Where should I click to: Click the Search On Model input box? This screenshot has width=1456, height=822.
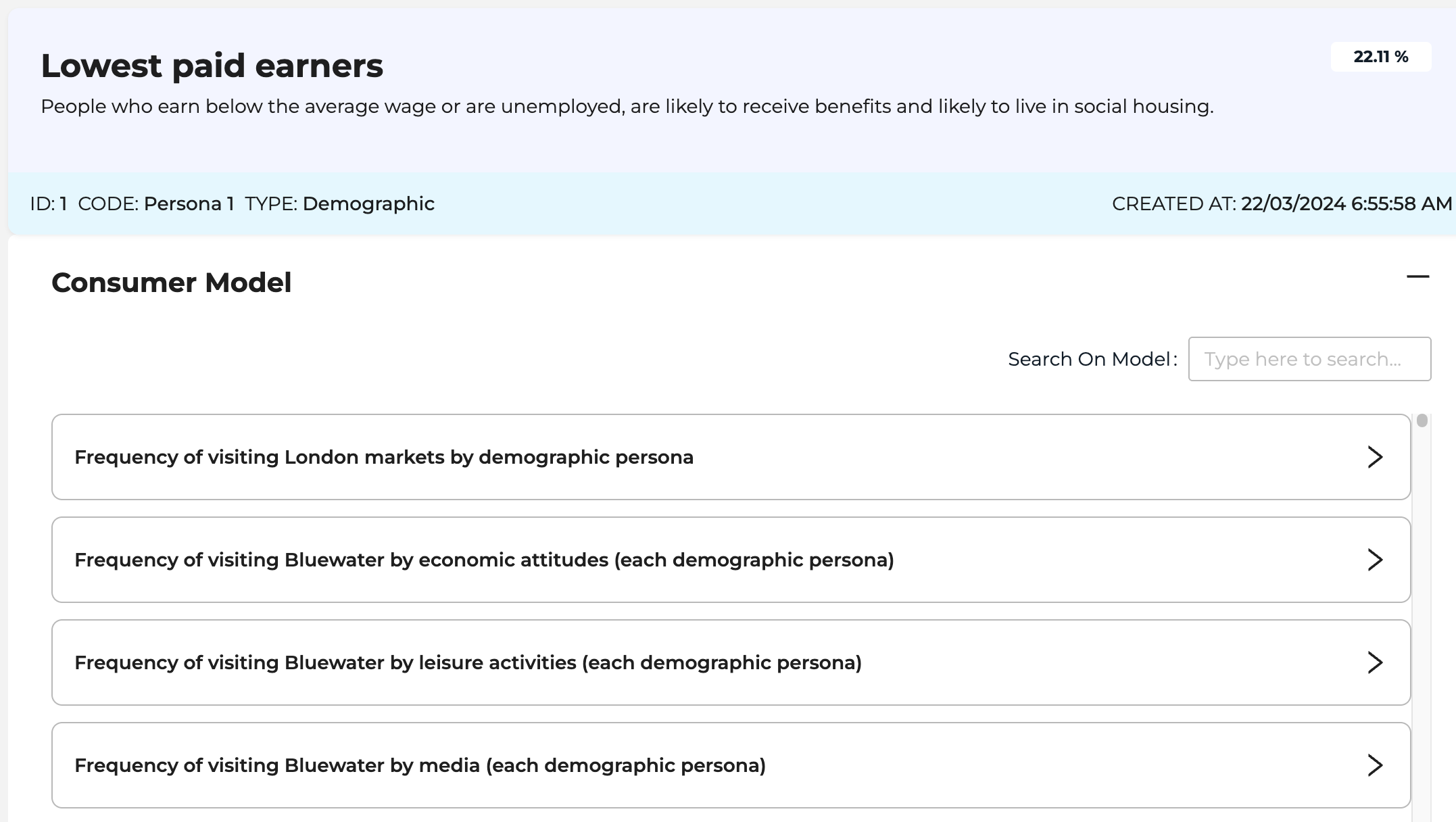tap(1309, 359)
